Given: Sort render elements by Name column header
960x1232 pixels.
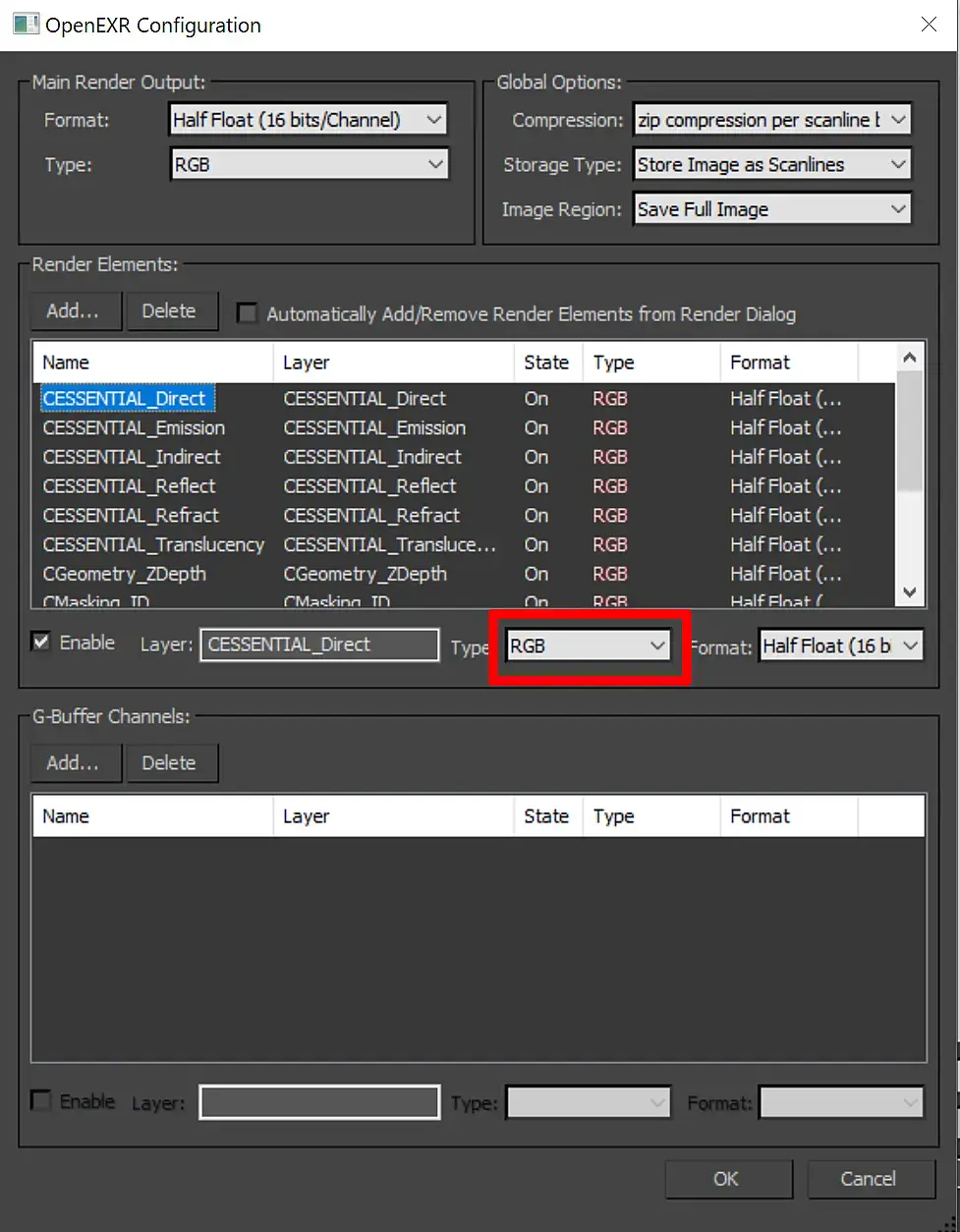Looking at the screenshot, I should click(152, 363).
